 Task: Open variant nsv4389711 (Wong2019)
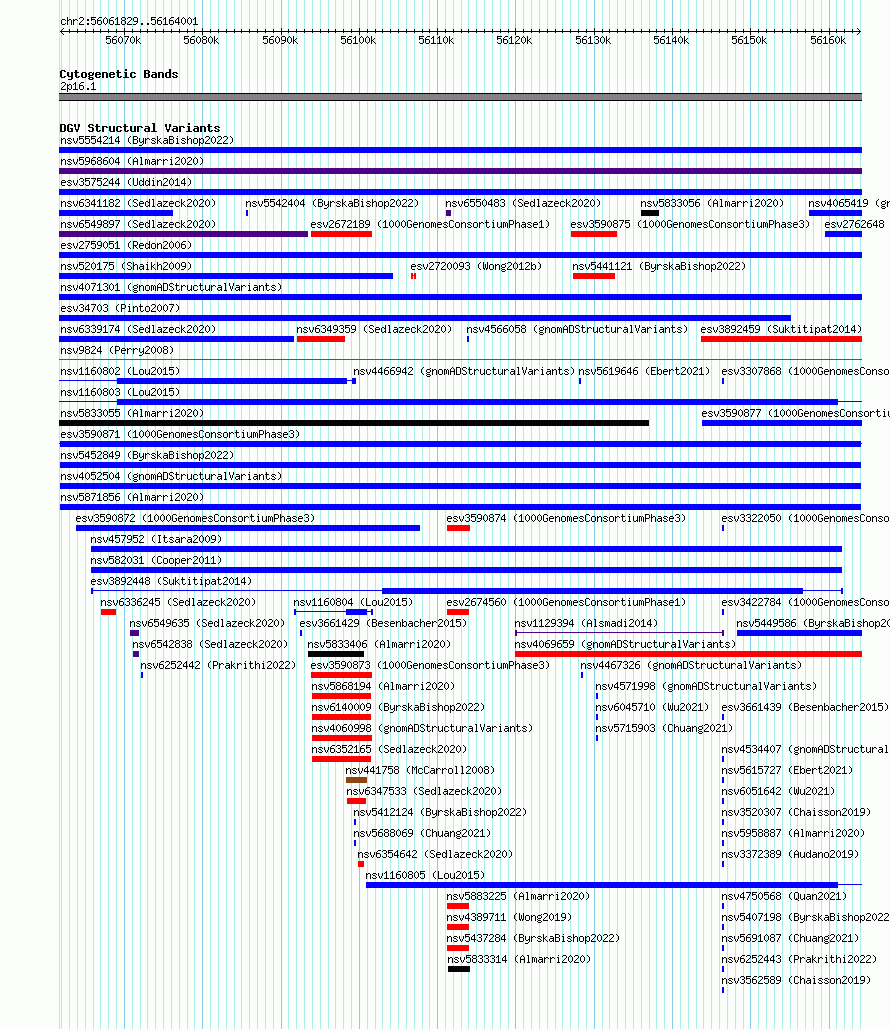(x=509, y=917)
